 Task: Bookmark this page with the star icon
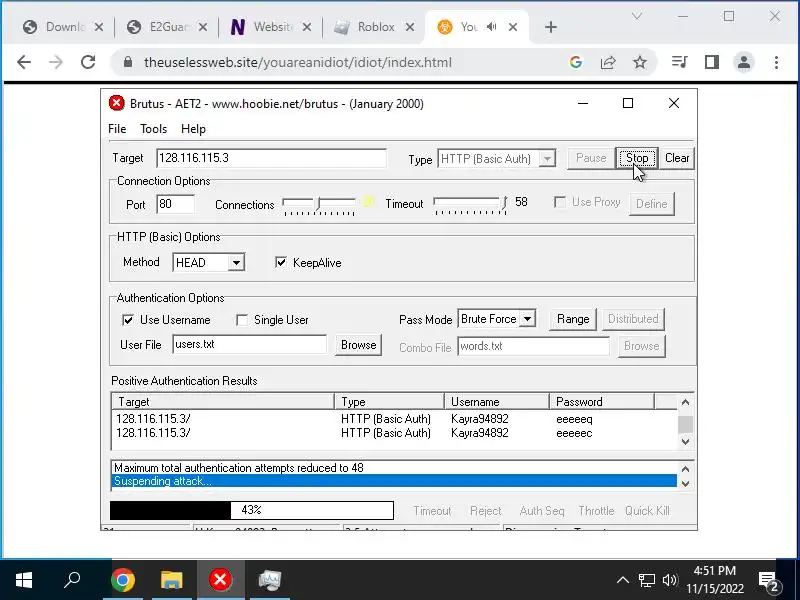point(640,62)
